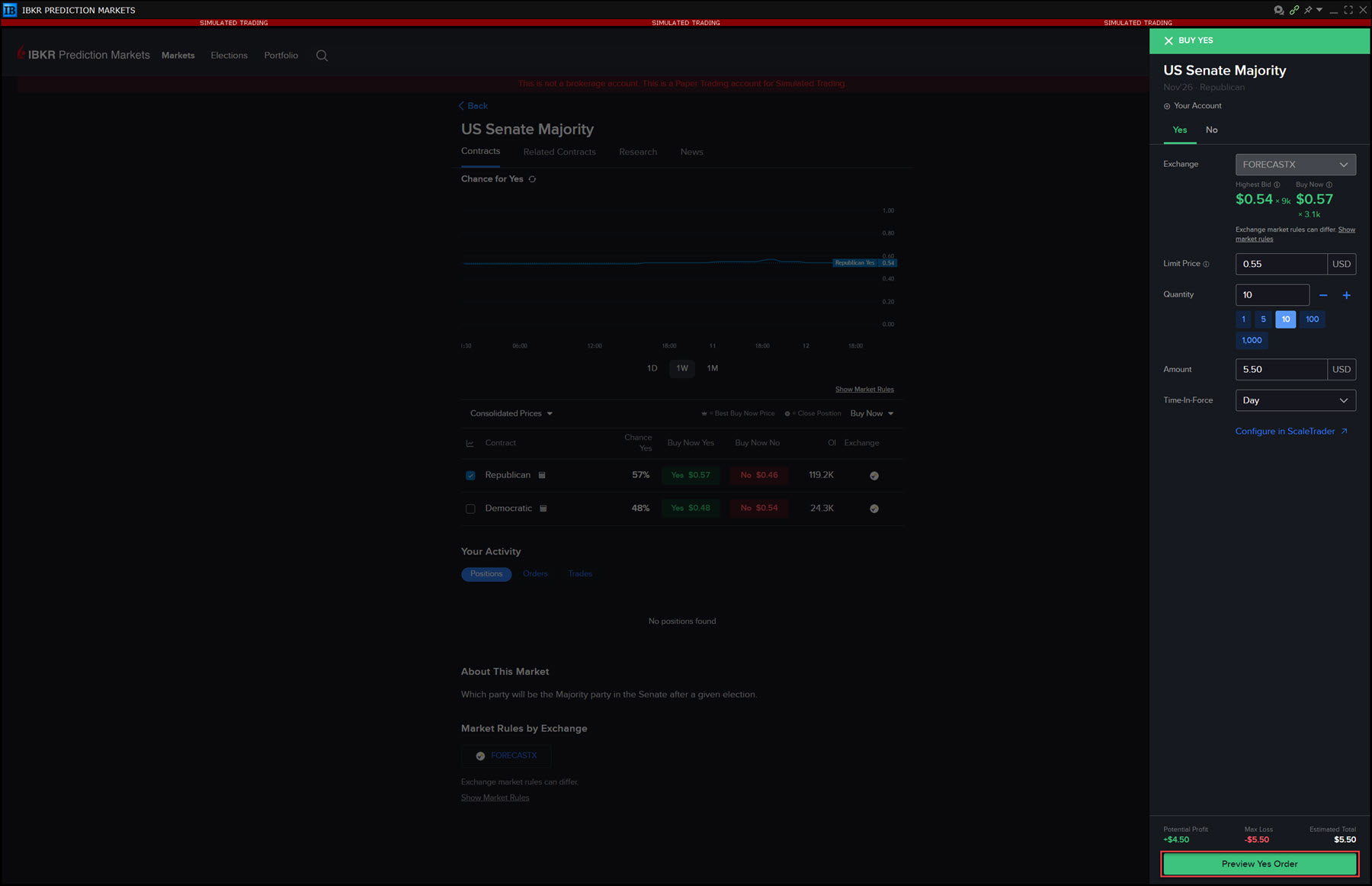Open the Markets menu
1372x886 pixels.
(178, 56)
